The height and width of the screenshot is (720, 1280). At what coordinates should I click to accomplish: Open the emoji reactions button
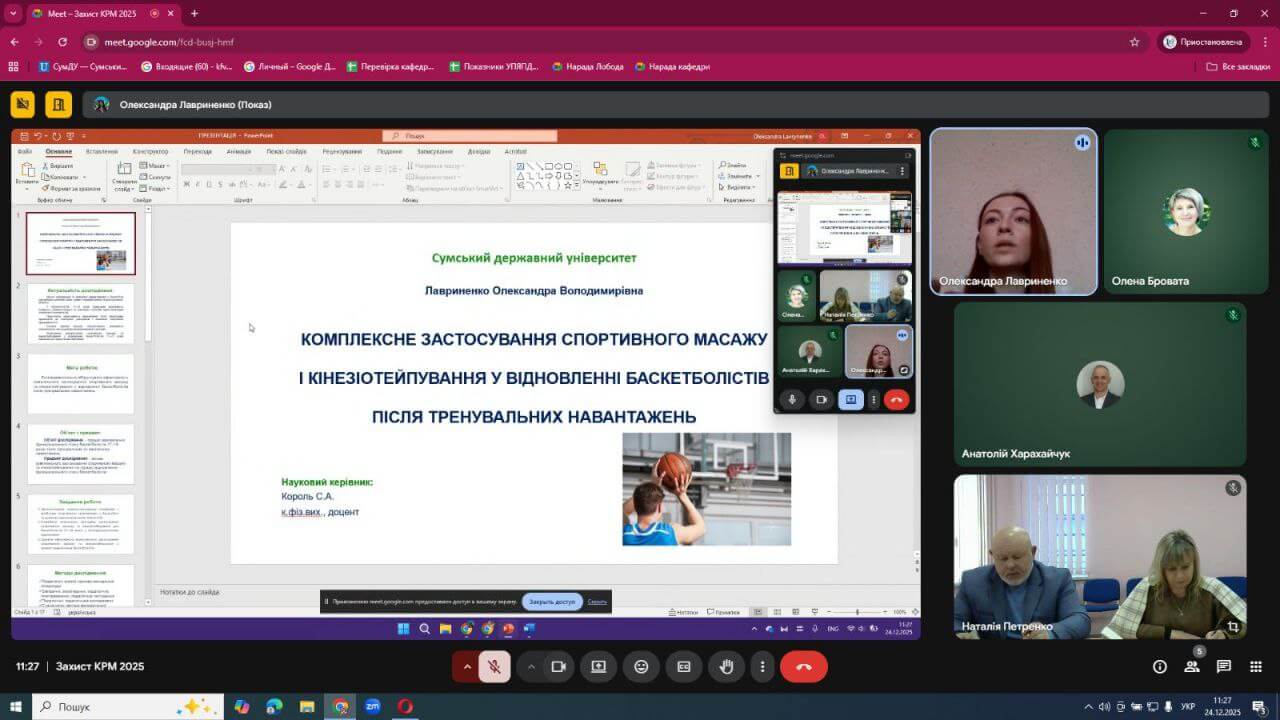641,667
